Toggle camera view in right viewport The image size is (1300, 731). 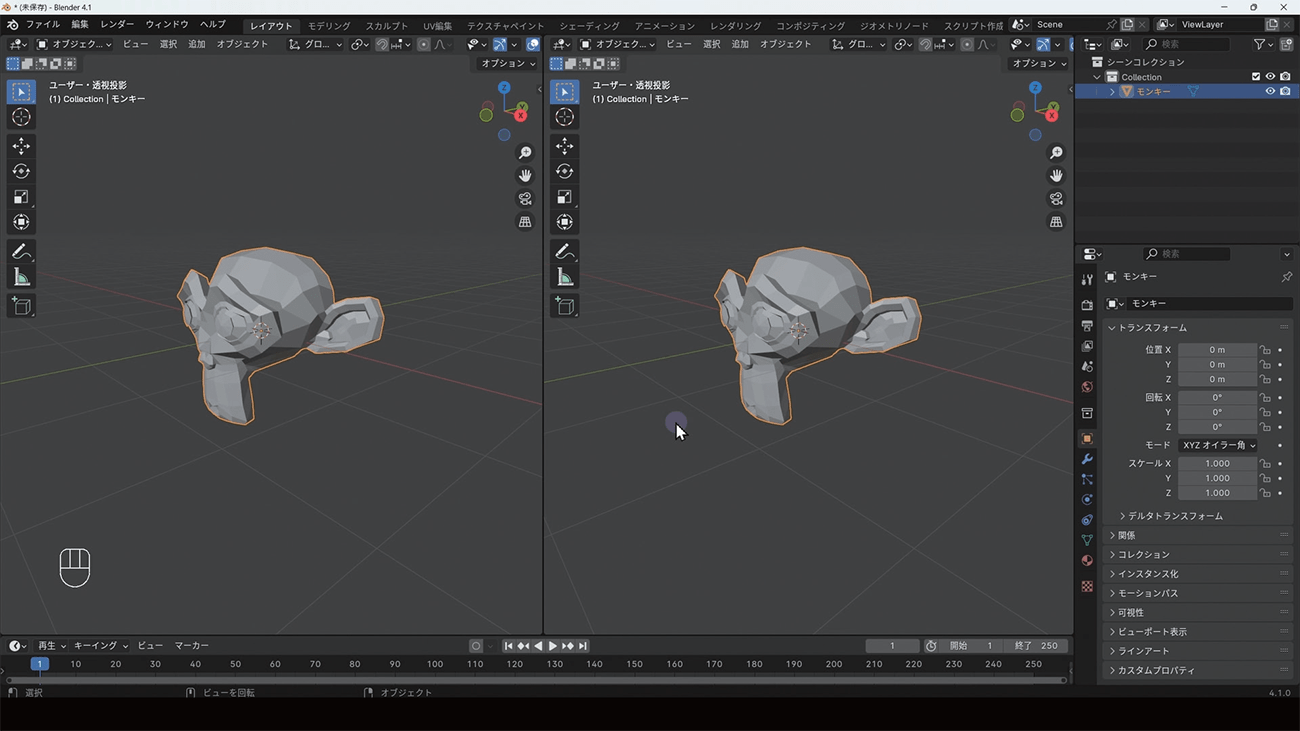click(x=1056, y=199)
